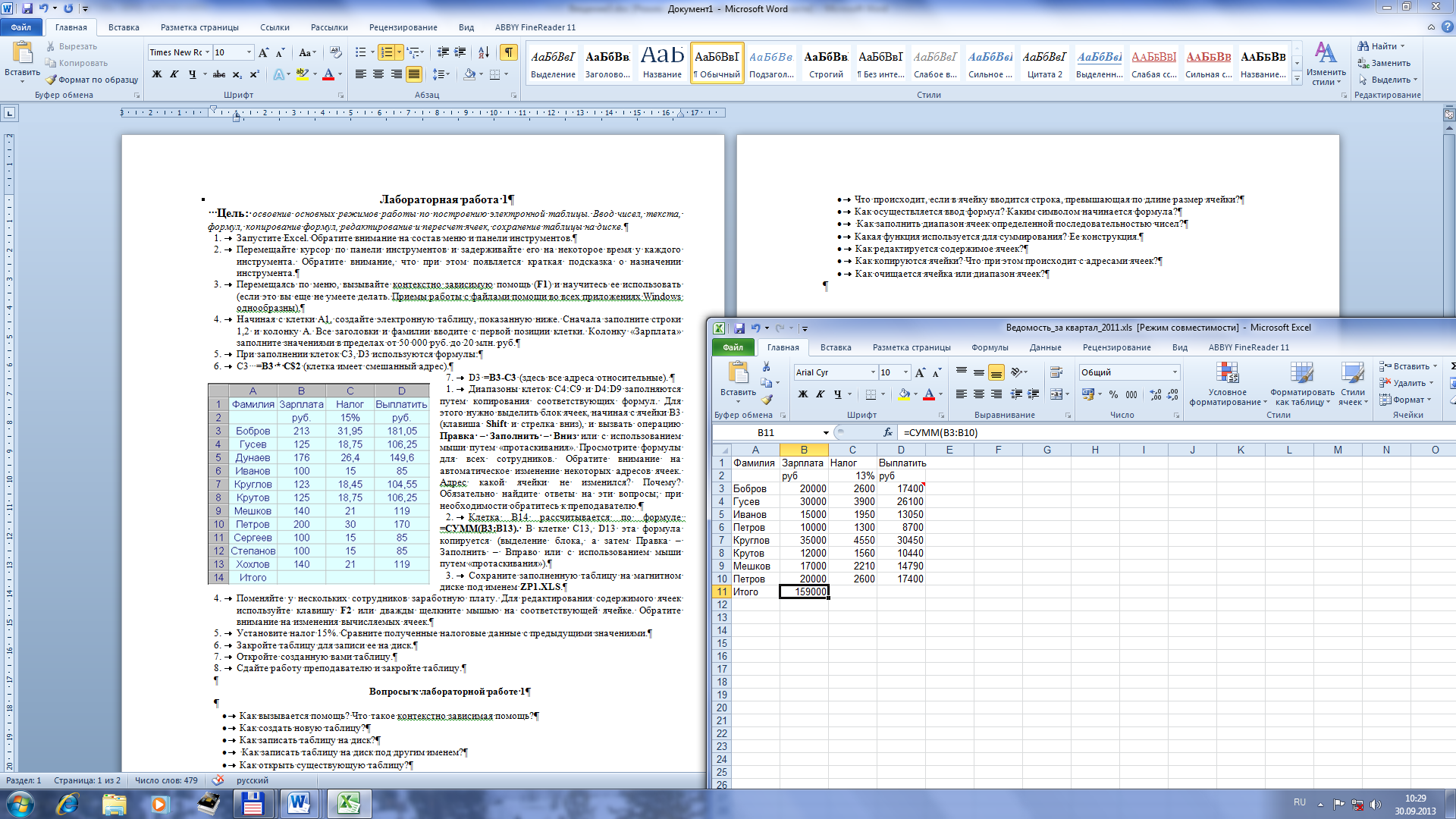This screenshot has height=819, width=1456.
Task: Open Excel Arial Cyr font dropdown
Action: click(873, 372)
